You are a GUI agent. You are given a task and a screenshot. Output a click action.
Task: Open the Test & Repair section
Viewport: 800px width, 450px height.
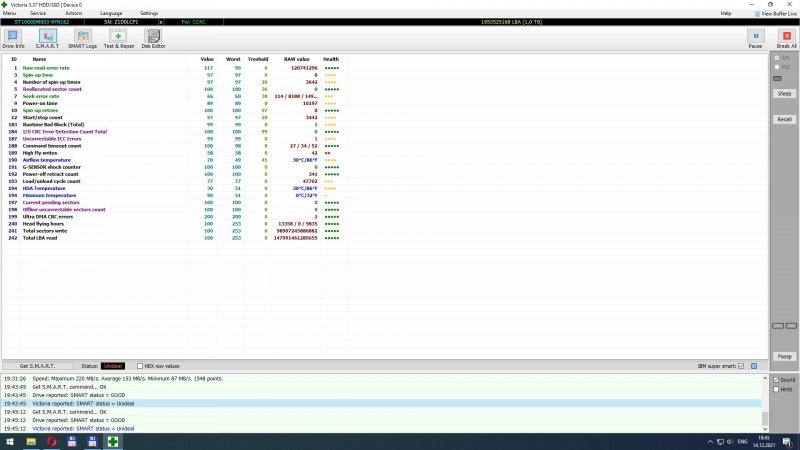[120, 38]
